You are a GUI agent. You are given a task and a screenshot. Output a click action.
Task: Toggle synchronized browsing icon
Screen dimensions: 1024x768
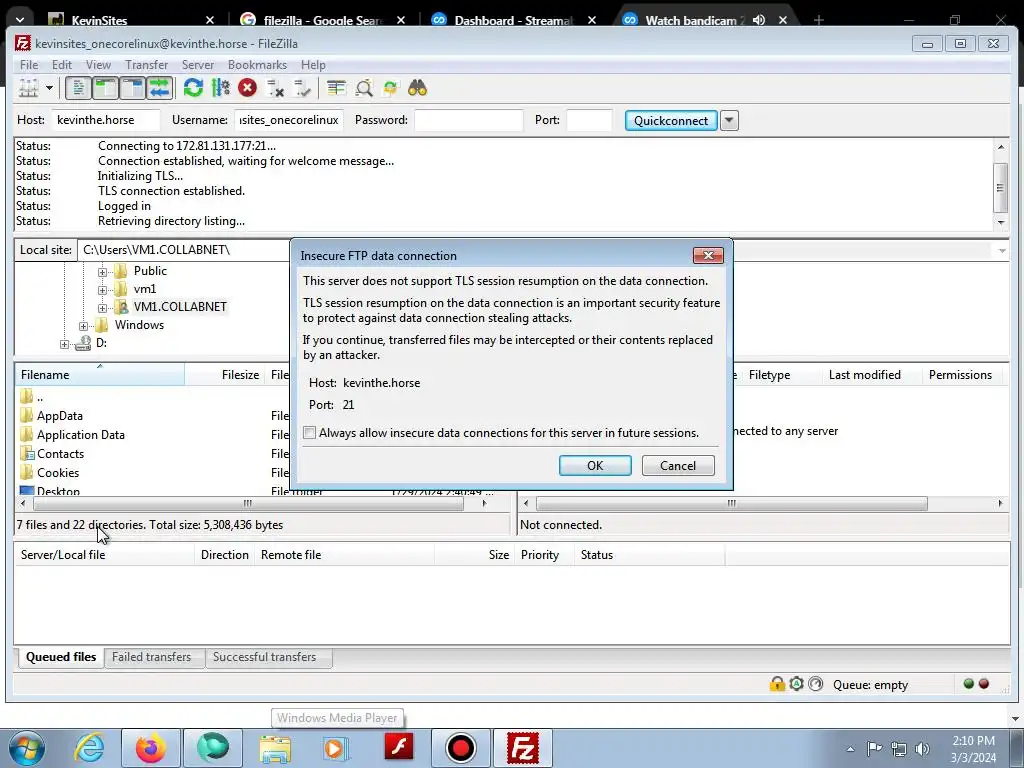tap(391, 88)
